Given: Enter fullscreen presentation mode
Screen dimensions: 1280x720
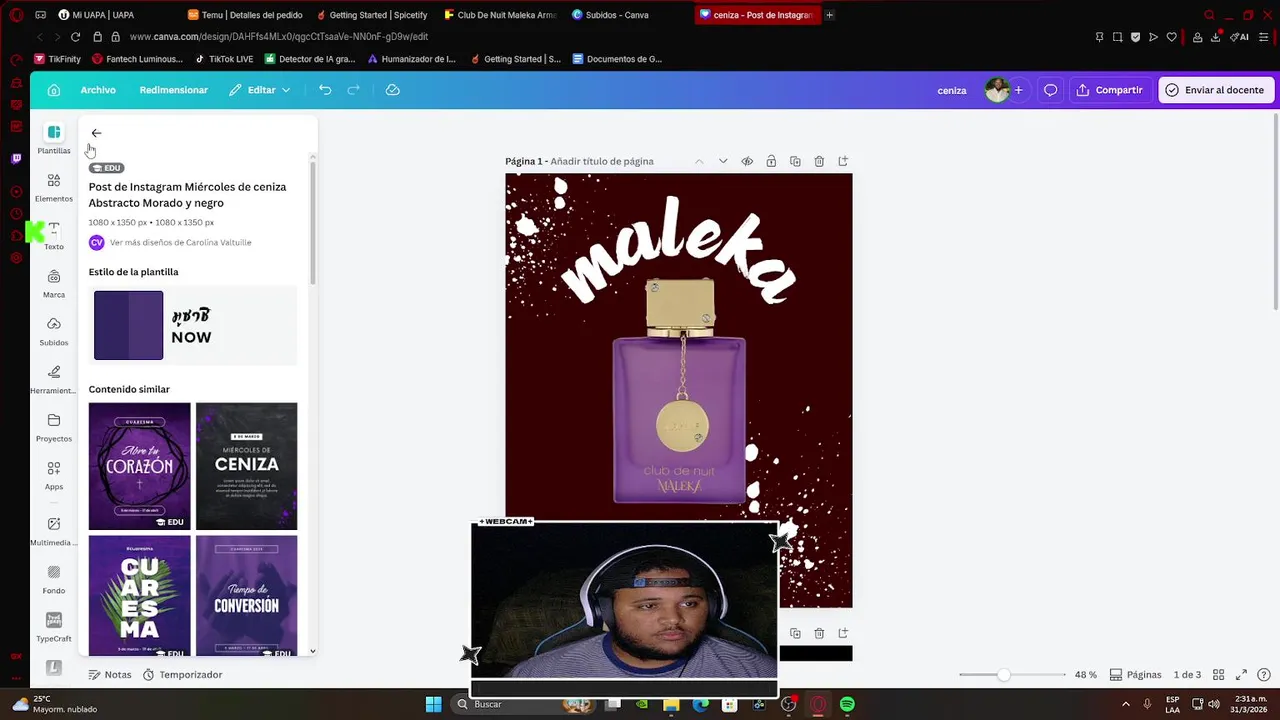Looking at the screenshot, I should pos(1241,675).
